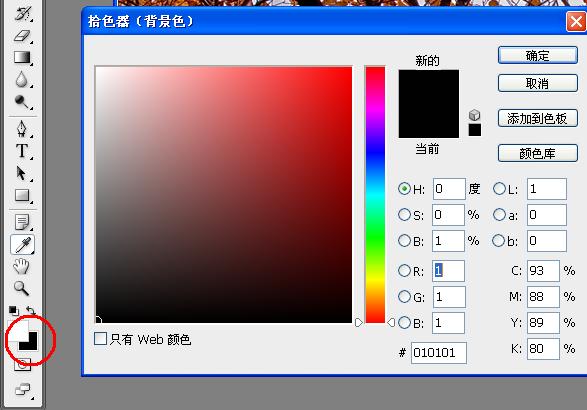Click the 确定 button

tap(538, 55)
